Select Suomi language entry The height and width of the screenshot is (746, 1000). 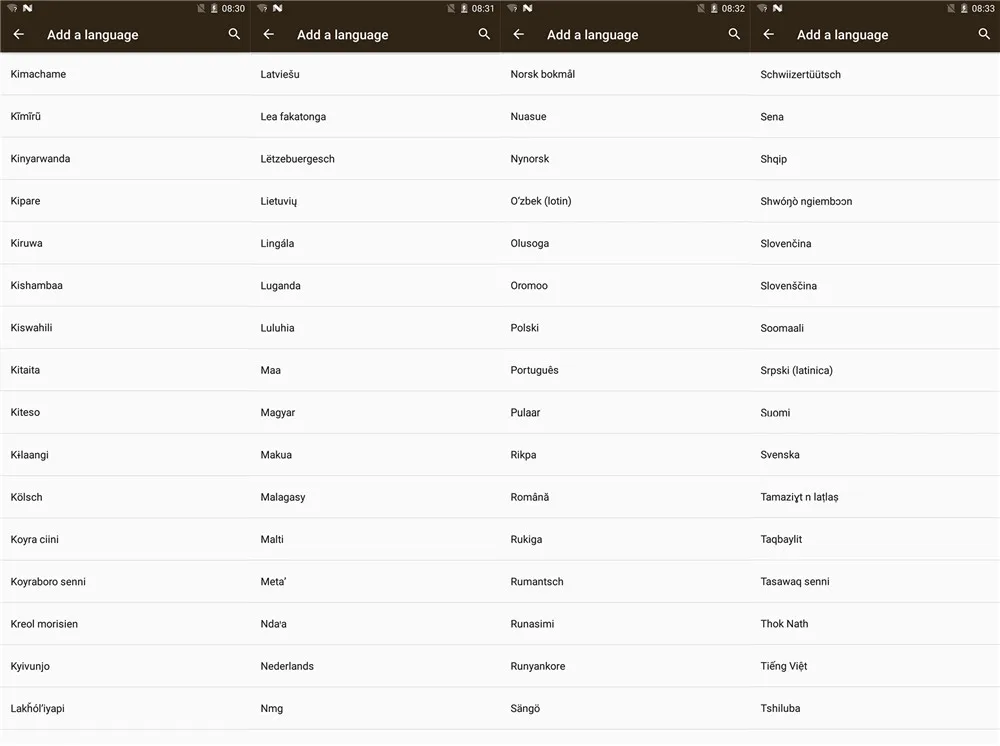875,413
